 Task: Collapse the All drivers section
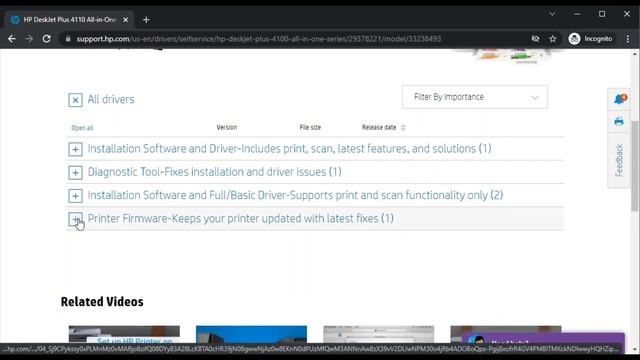(x=75, y=100)
